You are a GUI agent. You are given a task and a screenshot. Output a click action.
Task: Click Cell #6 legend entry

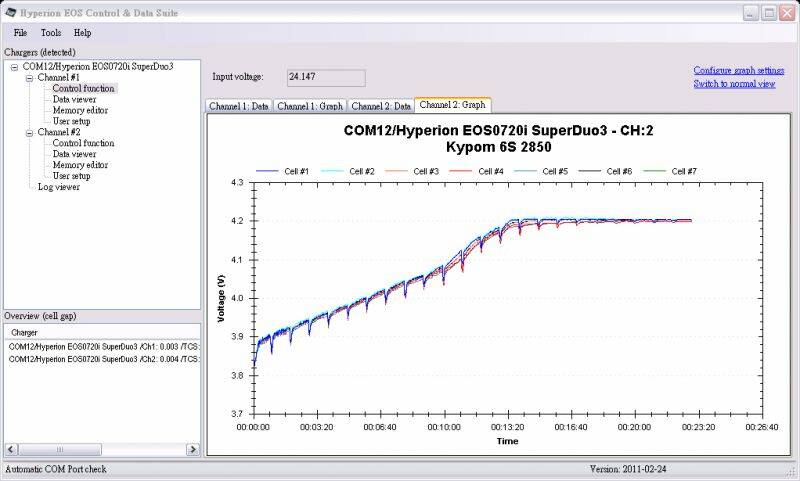point(605,171)
